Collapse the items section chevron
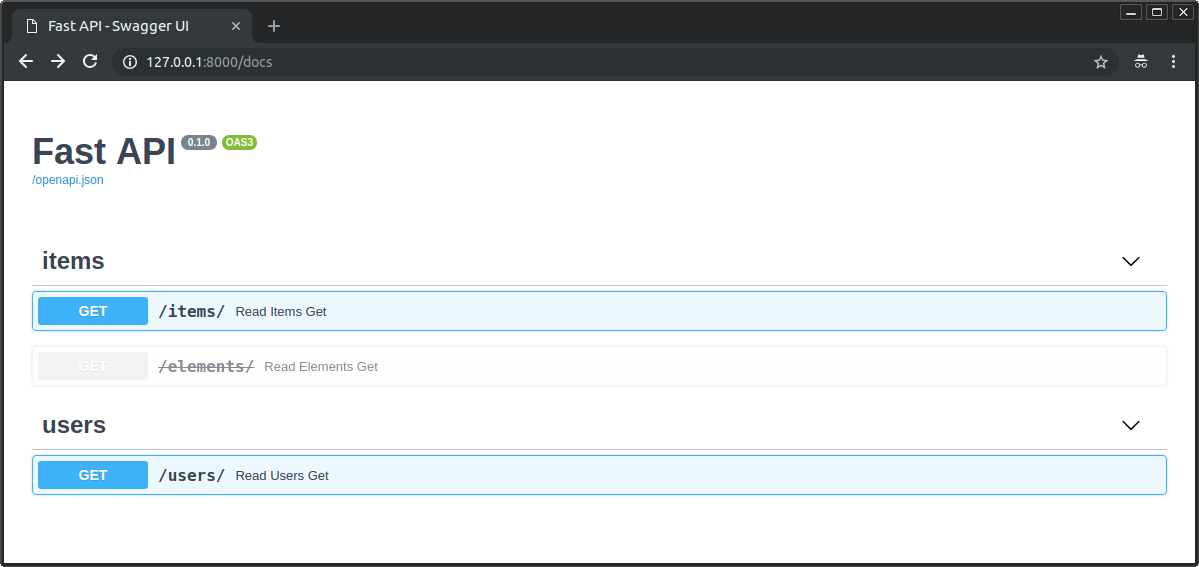 click(x=1131, y=261)
